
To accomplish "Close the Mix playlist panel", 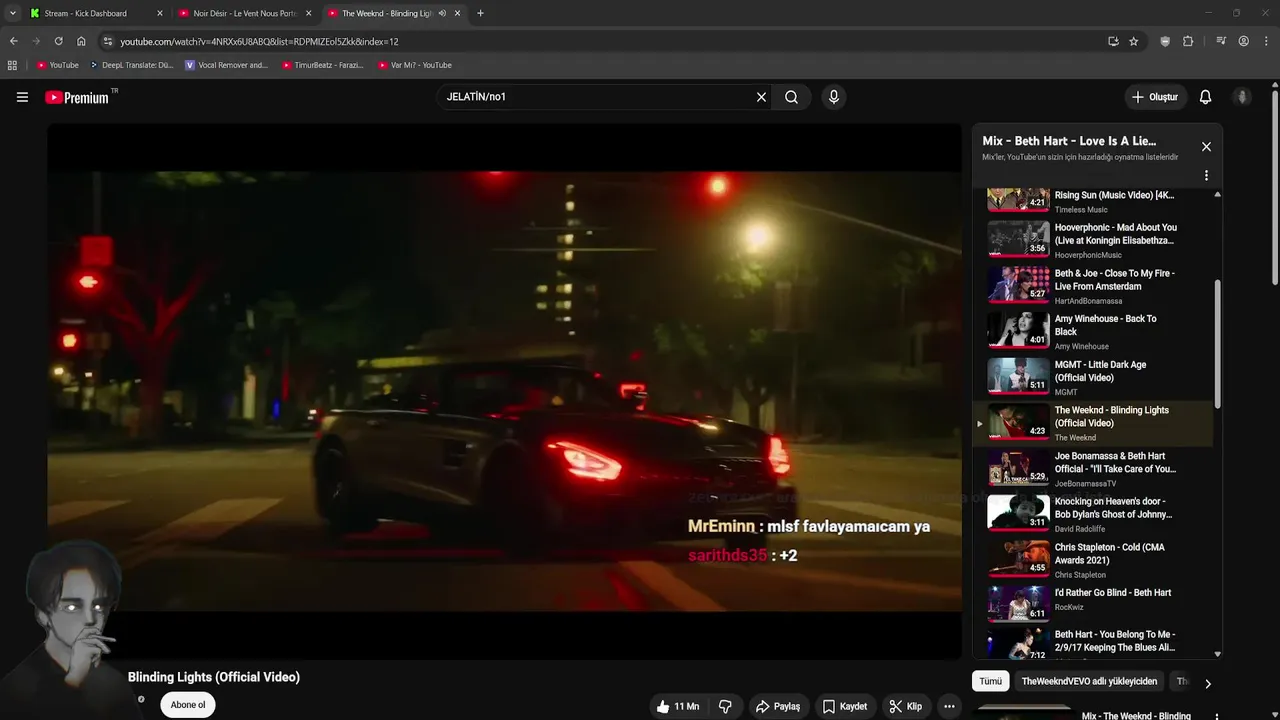I will 1206,146.
